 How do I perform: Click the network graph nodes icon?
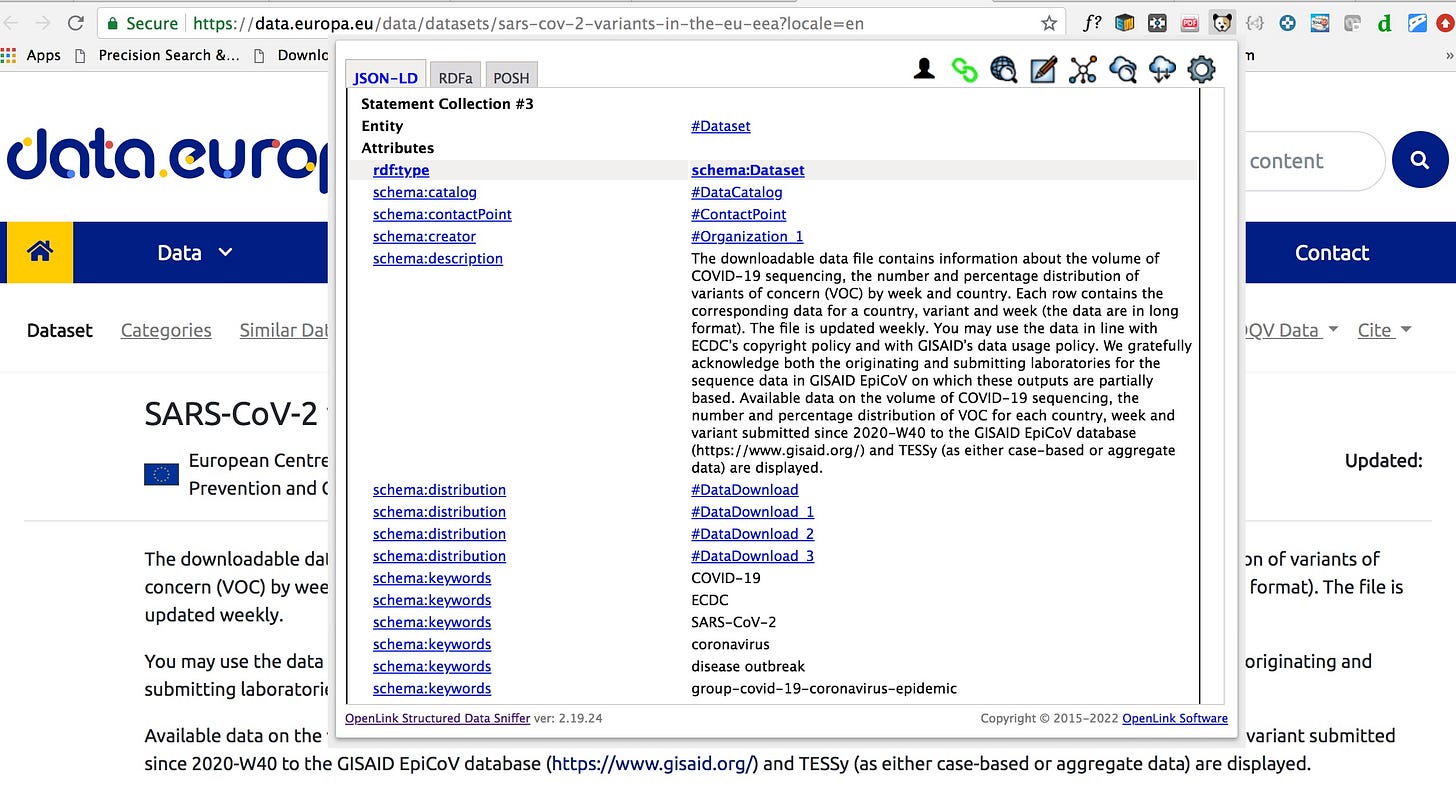point(1083,69)
